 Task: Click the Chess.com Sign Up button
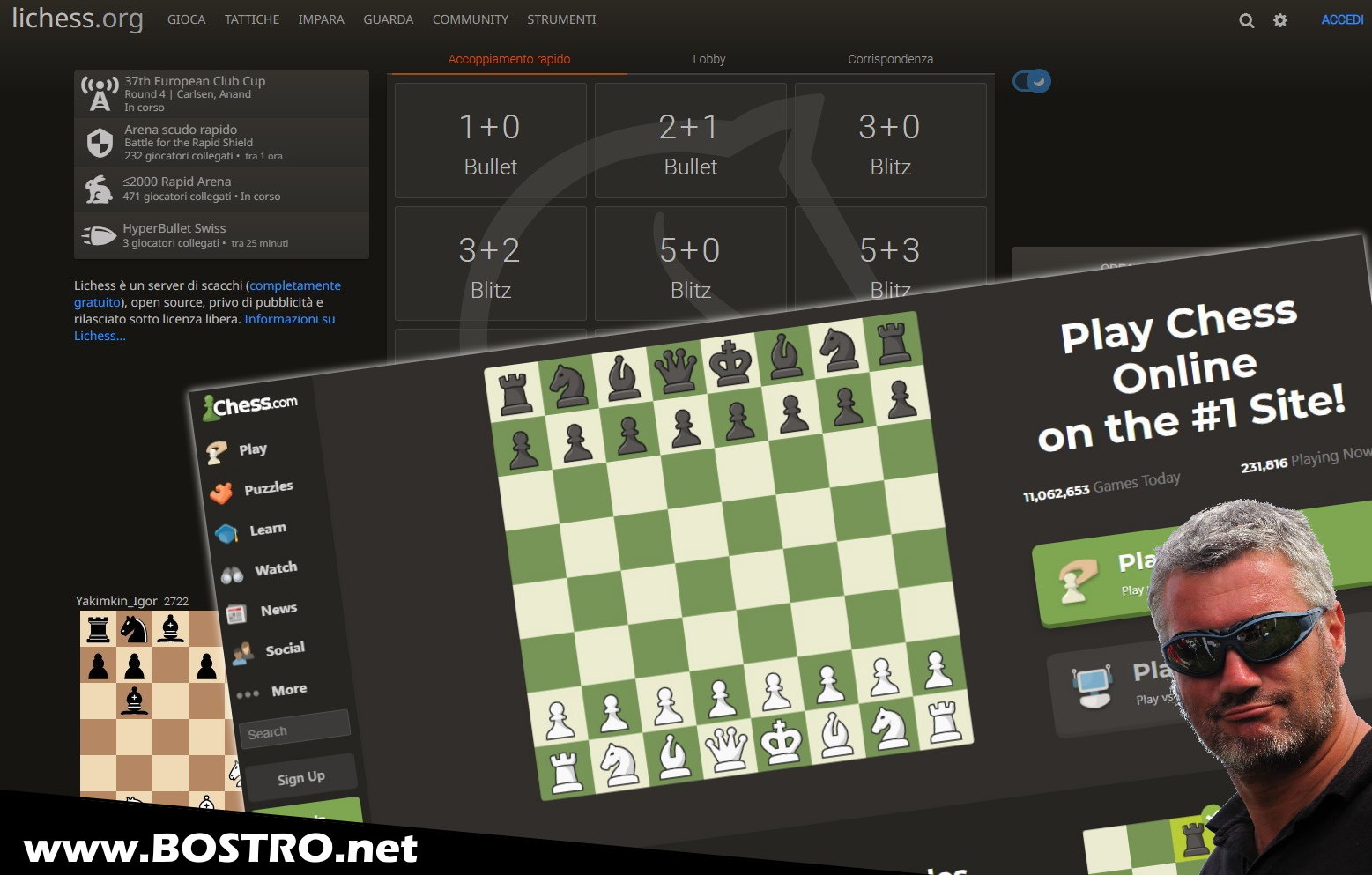click(x=300, y=777)
